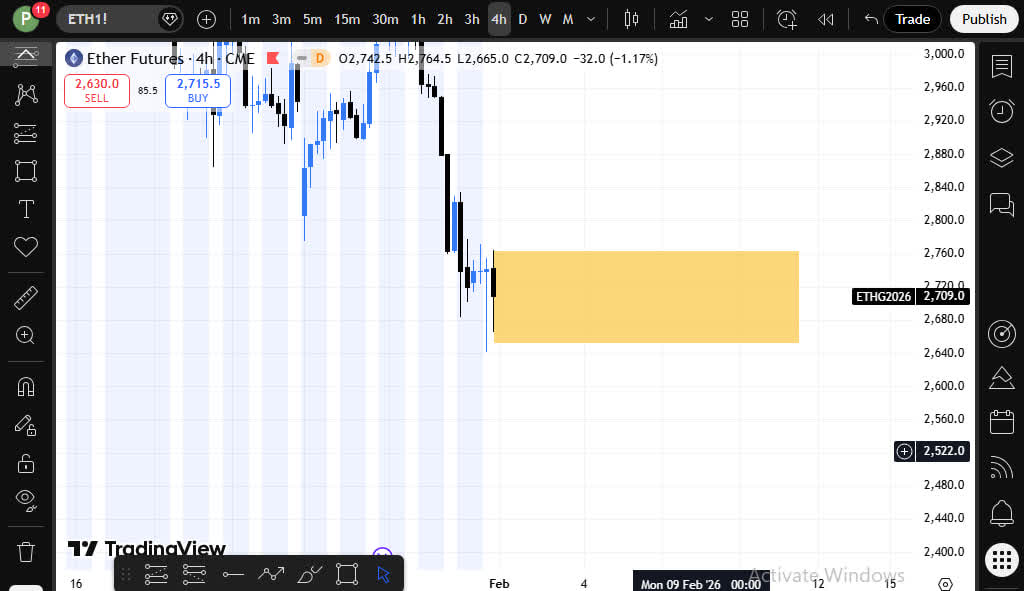
Task: Expand the timeframe intervals dropdown chevron
Action: tap(592, 19)
